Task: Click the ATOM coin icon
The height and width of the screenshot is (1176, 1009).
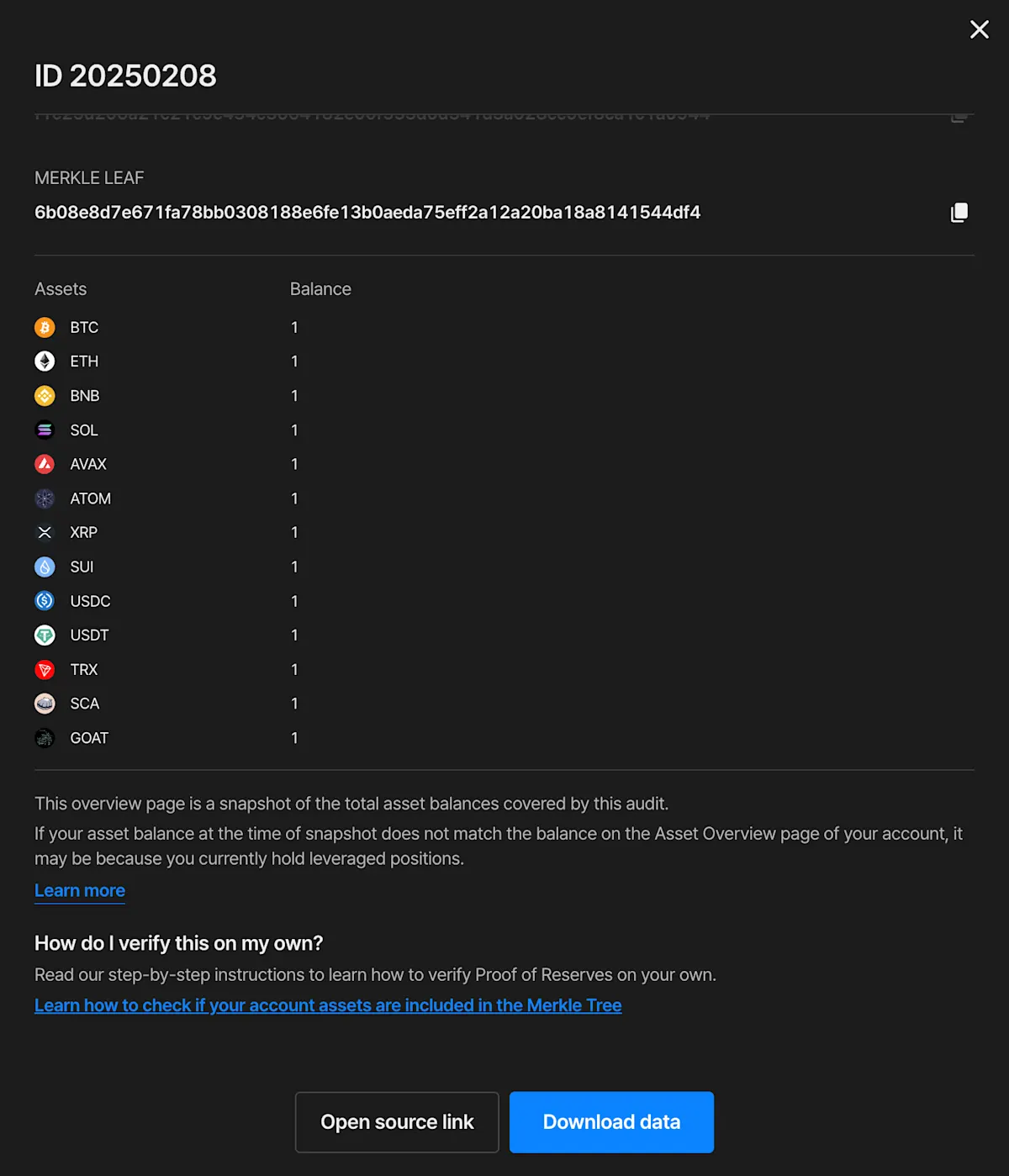Action: coord(45,498)
